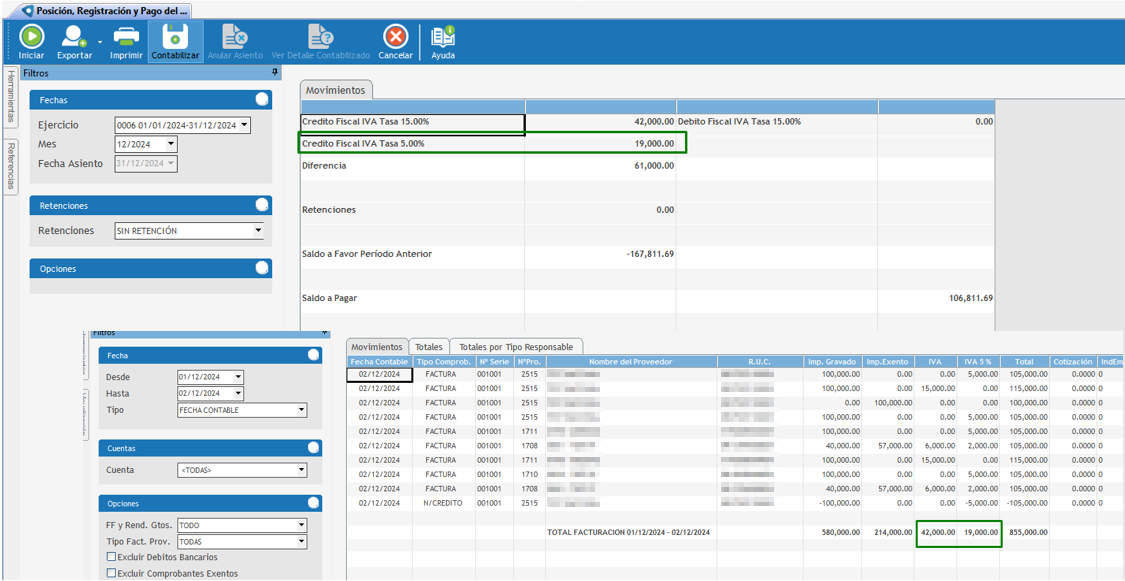Switch to the Totales tab
Image resolution: width=1125 pixels, height=581 pixels.
[x=429, y=347]
